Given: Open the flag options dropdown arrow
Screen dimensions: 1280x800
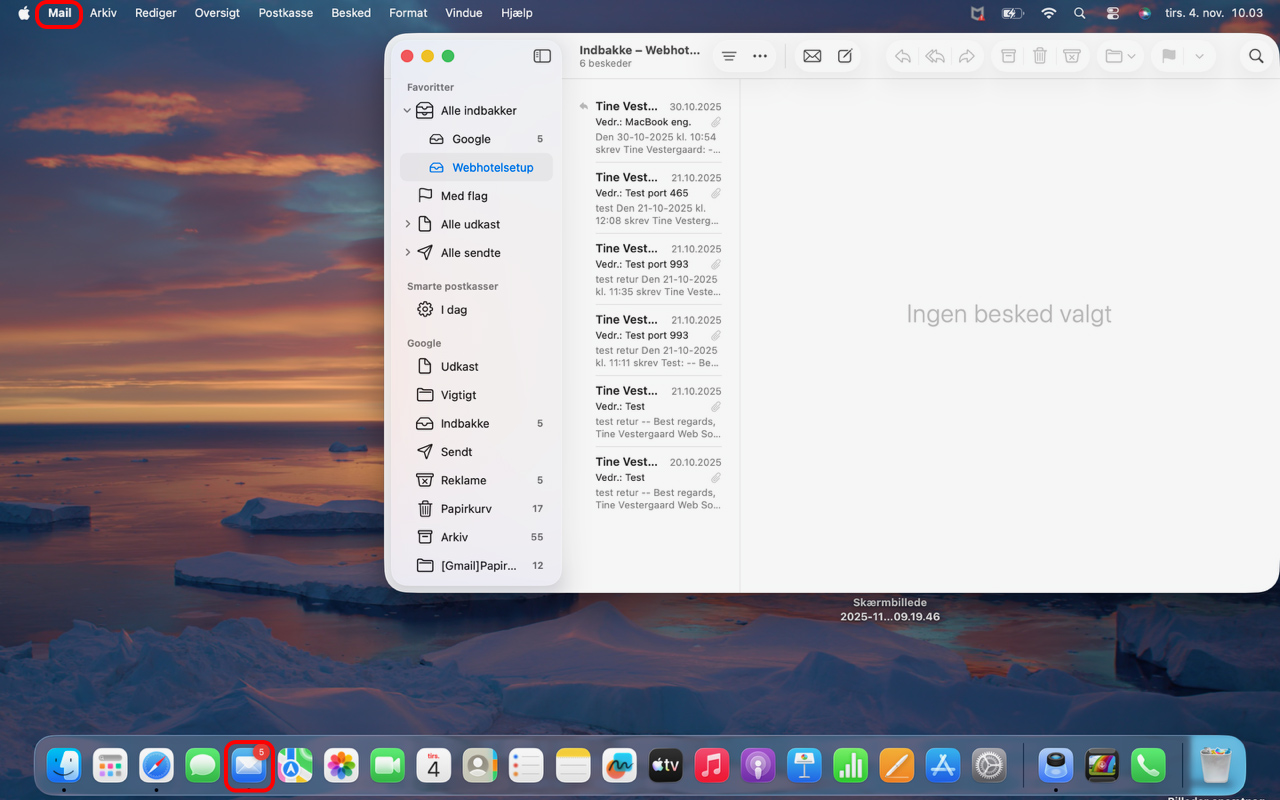Looking at the screenshot, I should tap(1199, 56).
